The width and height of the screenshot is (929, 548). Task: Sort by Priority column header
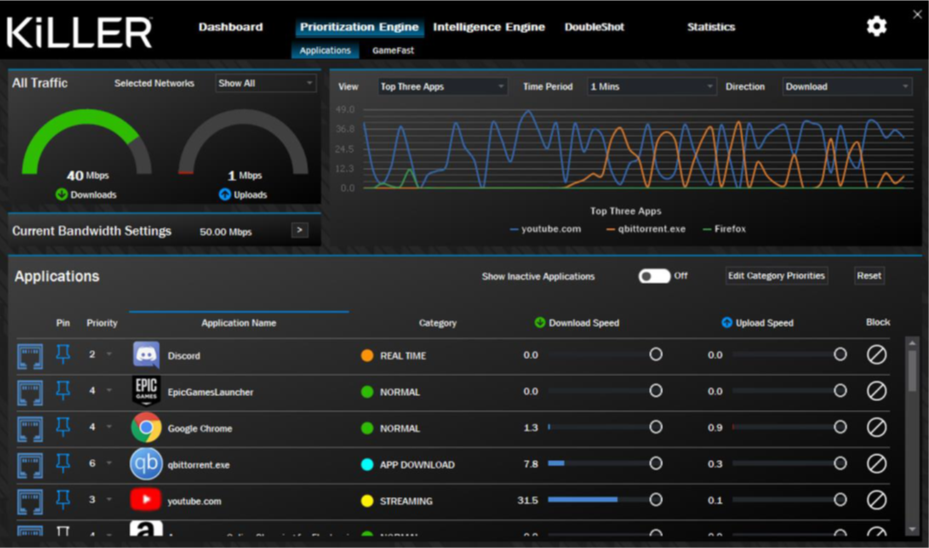[102, 323]
